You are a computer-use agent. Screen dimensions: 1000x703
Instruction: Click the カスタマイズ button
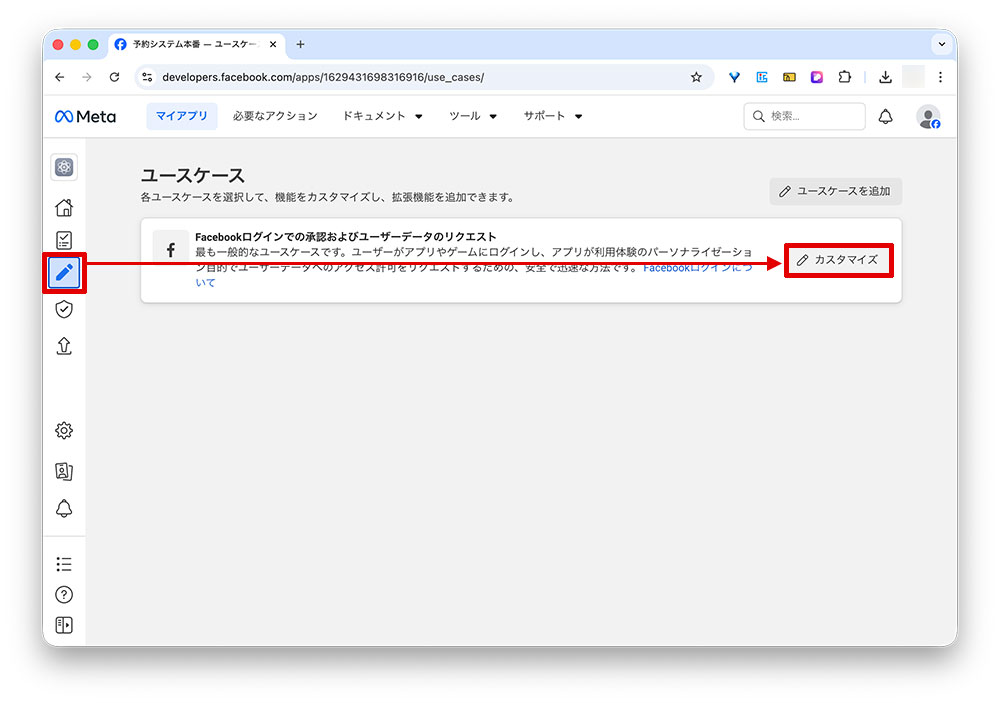click(x=839, y=260)
